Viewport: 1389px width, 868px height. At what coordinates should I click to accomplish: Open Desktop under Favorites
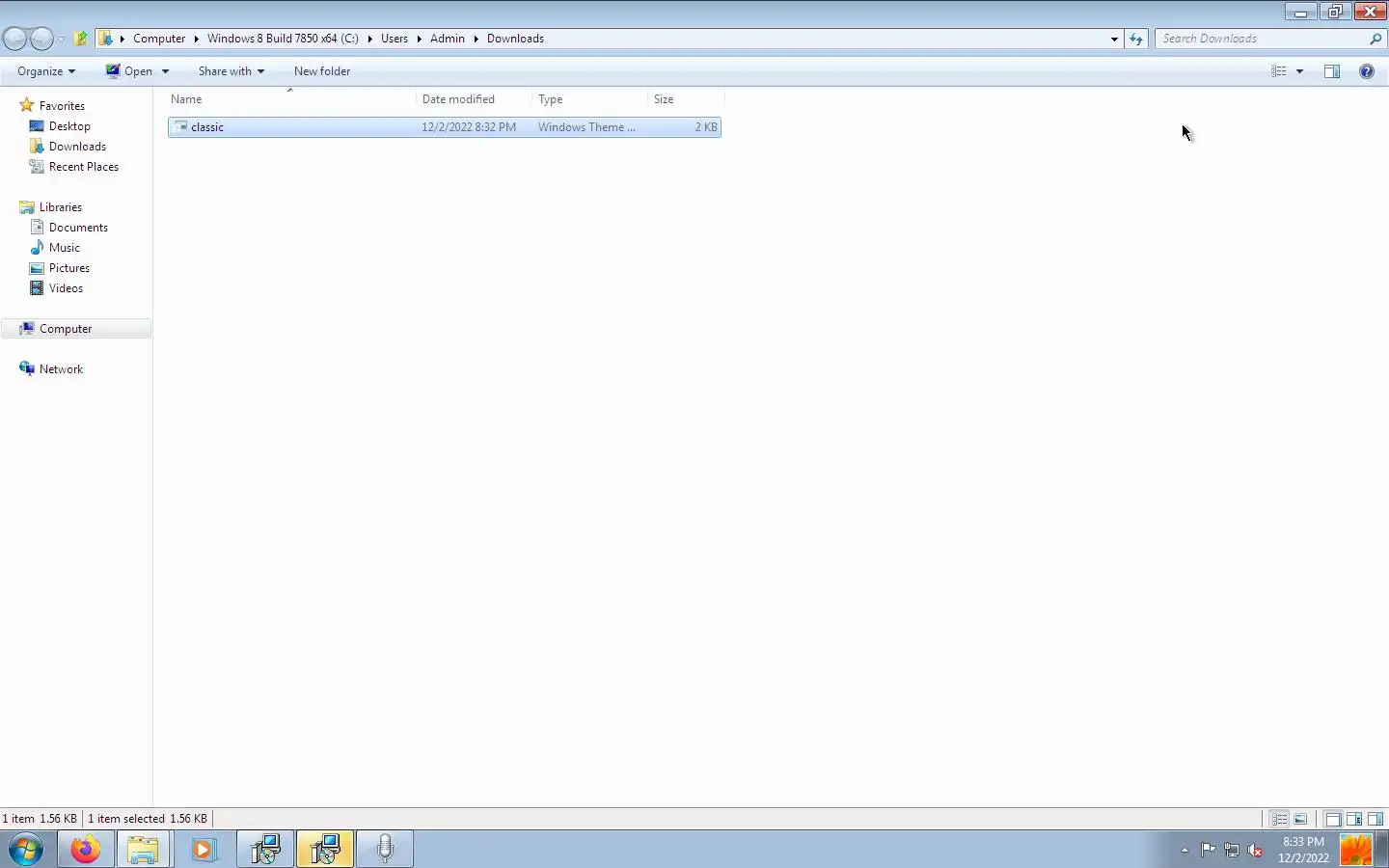coord(69,126)
